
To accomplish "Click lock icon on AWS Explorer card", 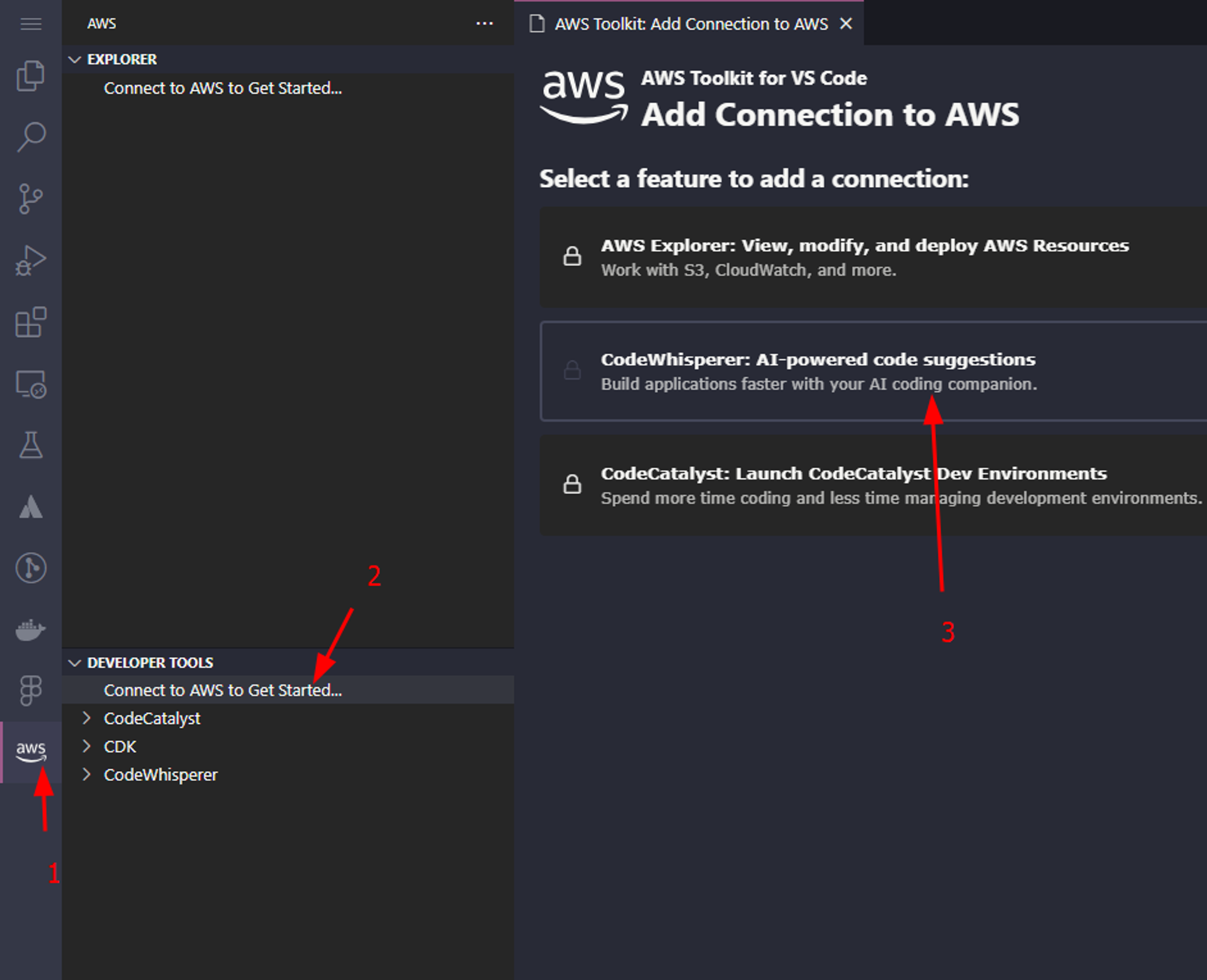I will coord(572,256).
